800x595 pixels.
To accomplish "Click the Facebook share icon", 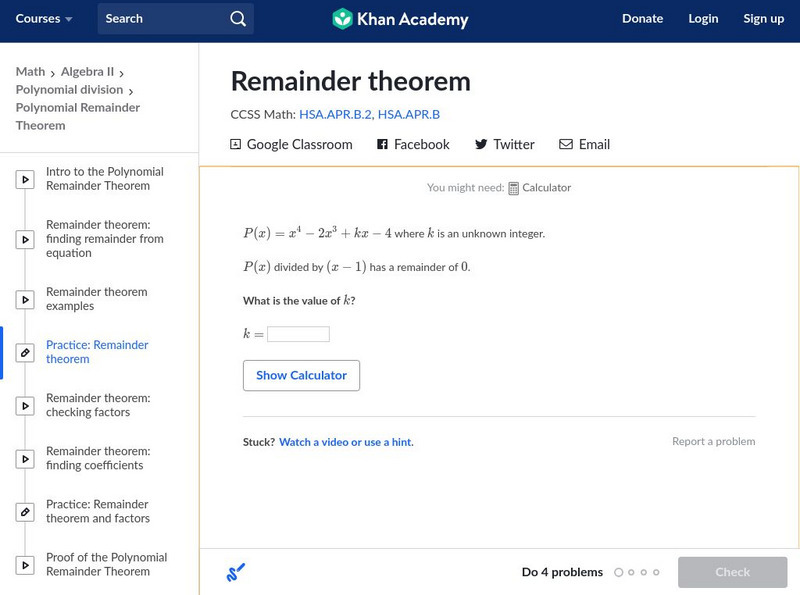I will 382,144.
